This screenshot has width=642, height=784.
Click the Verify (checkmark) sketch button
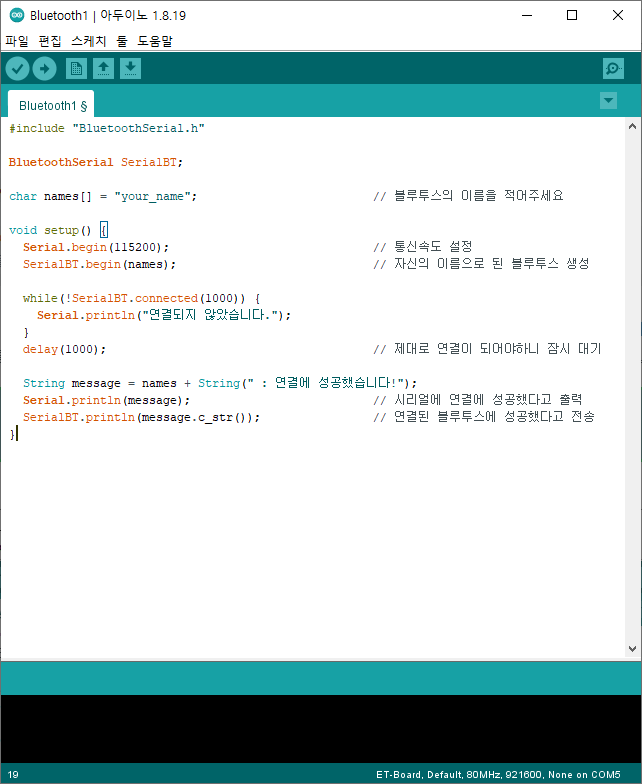17,68
